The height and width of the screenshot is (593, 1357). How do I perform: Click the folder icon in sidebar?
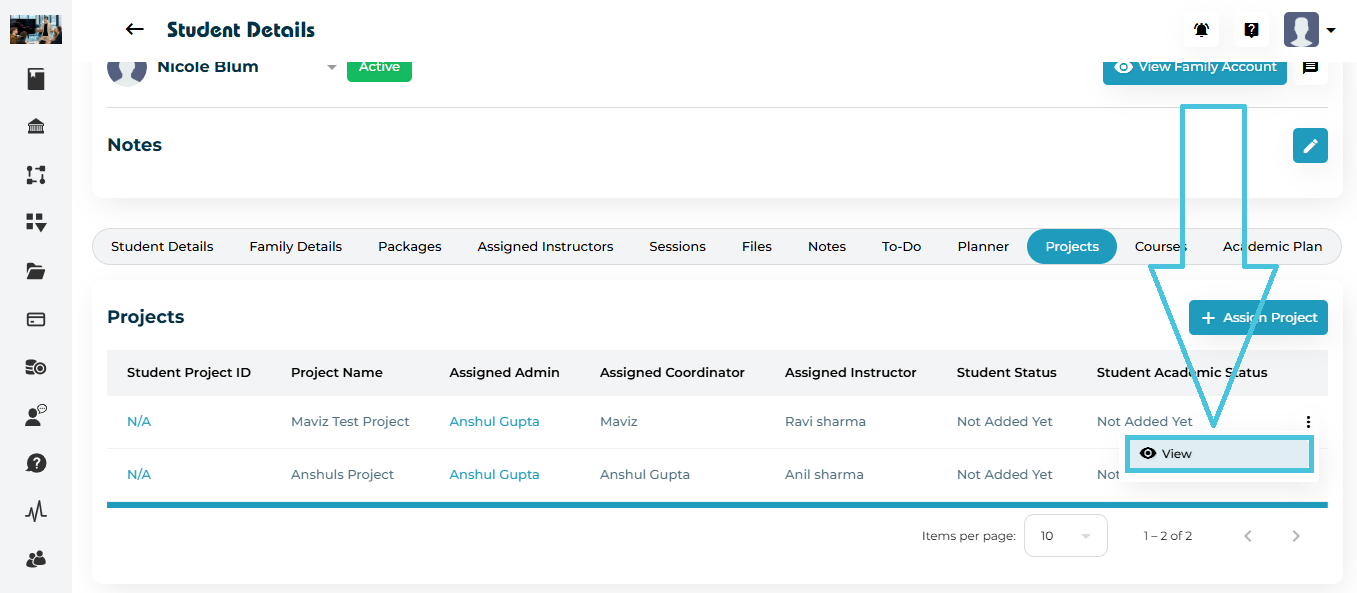[x=36, y=271]
